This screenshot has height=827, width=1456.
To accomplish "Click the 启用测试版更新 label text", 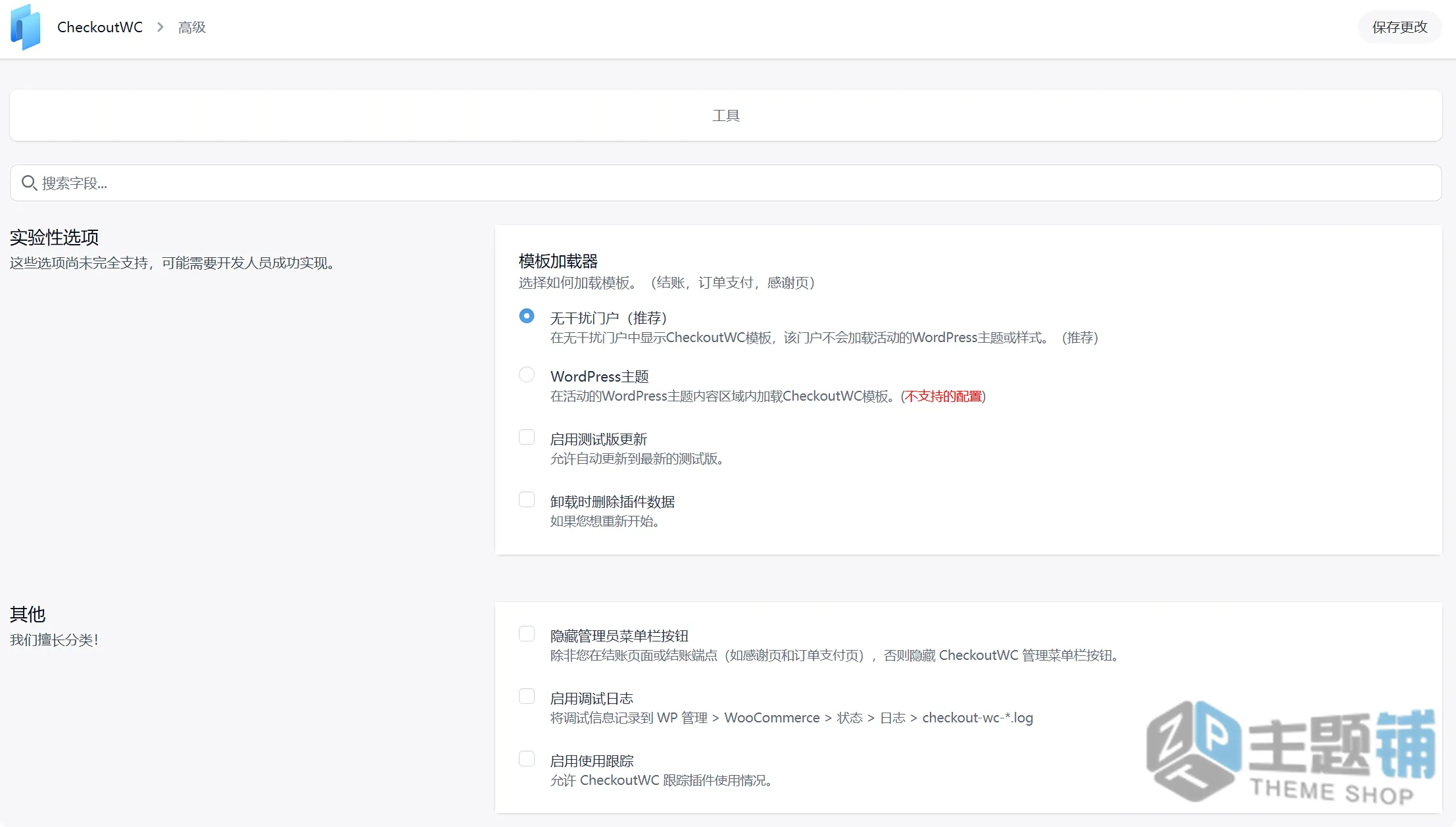I will click(598, 439).
